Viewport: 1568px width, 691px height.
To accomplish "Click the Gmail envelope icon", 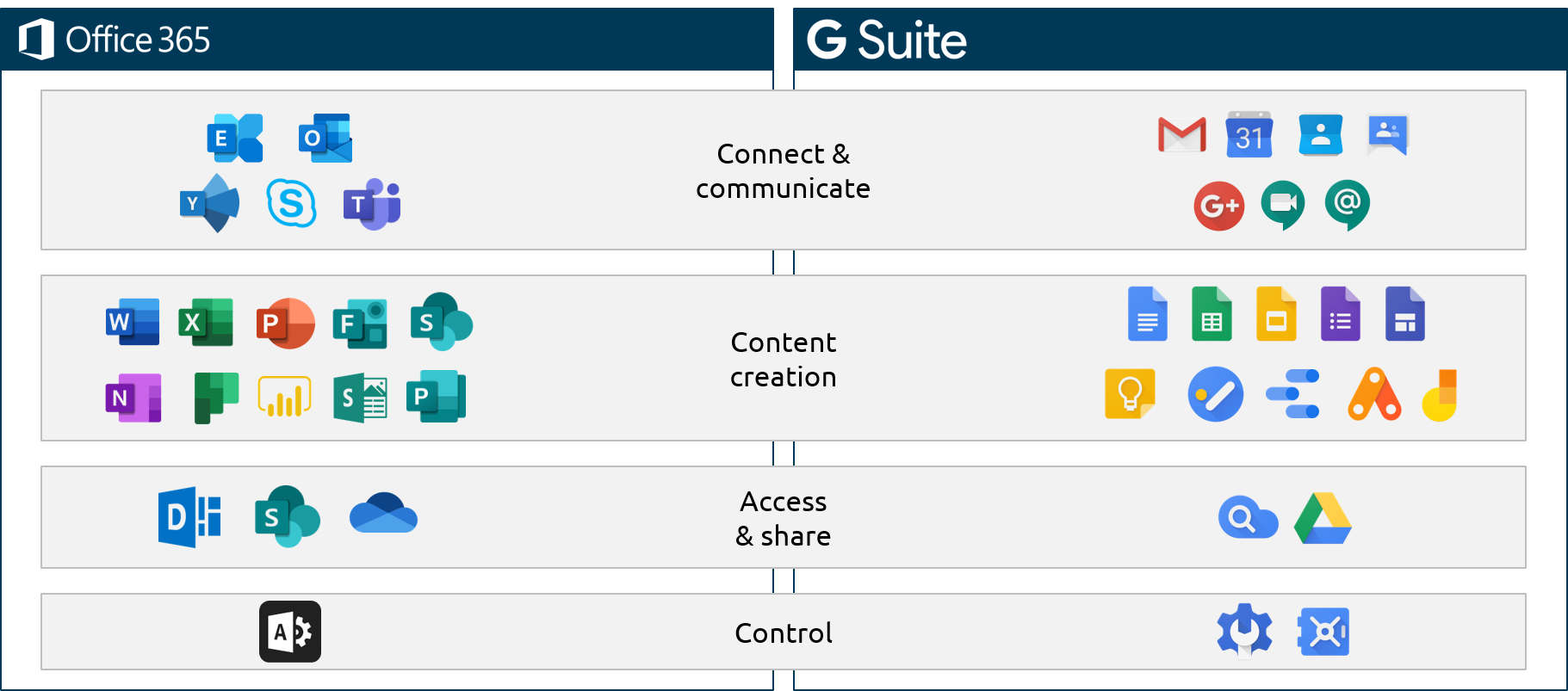I will pyautogui.click(x=1181, y=134).
